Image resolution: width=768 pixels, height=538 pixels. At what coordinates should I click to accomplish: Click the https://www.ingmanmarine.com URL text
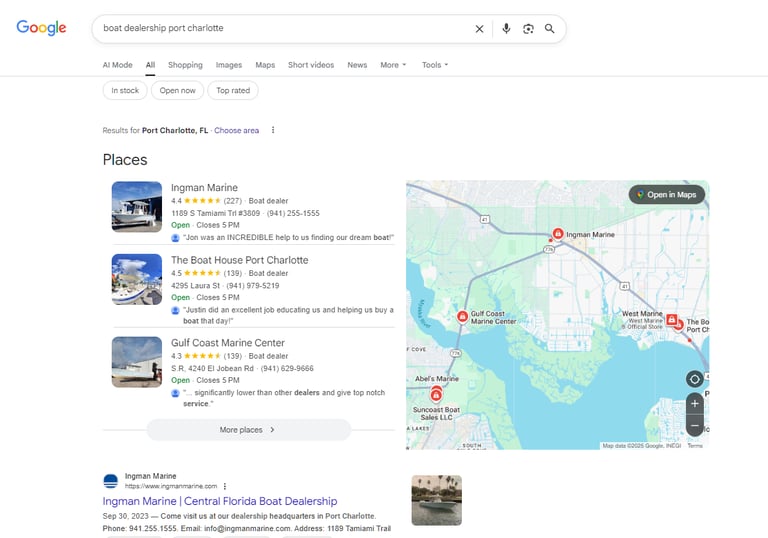[x=171, y=486]
